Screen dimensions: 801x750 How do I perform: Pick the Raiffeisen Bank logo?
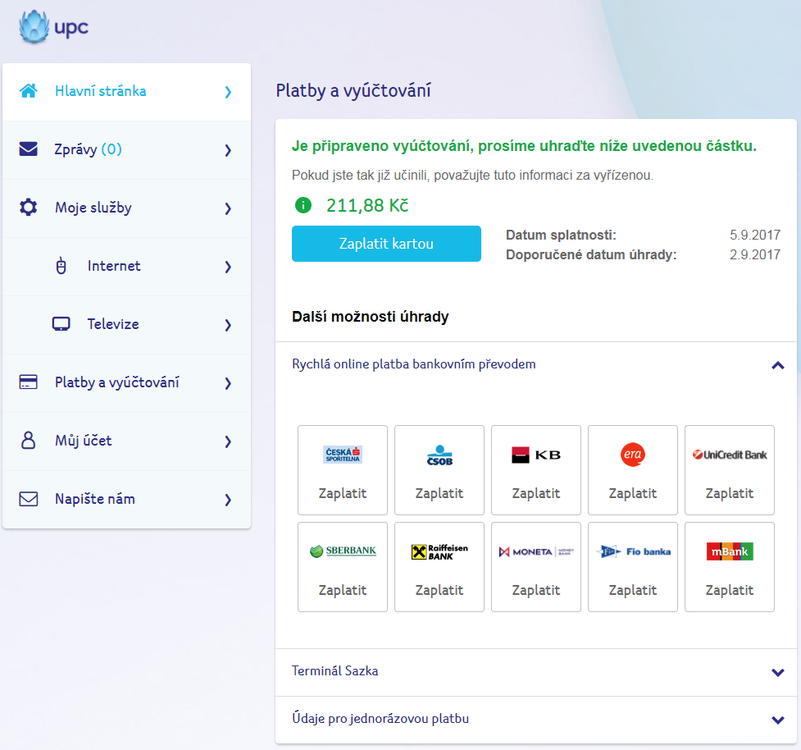click(439, 552)
